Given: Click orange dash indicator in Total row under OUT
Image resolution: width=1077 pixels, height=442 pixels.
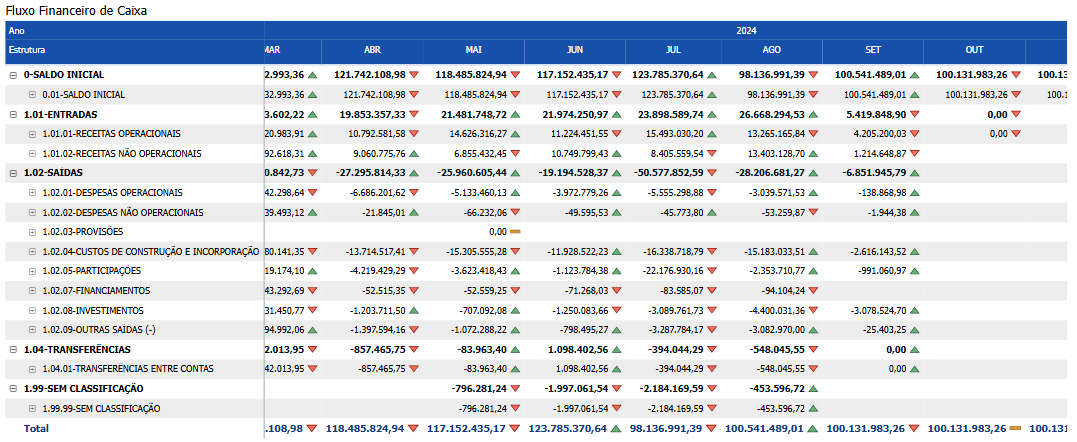Looking at the screenshot, I should tap(1015, 428).
